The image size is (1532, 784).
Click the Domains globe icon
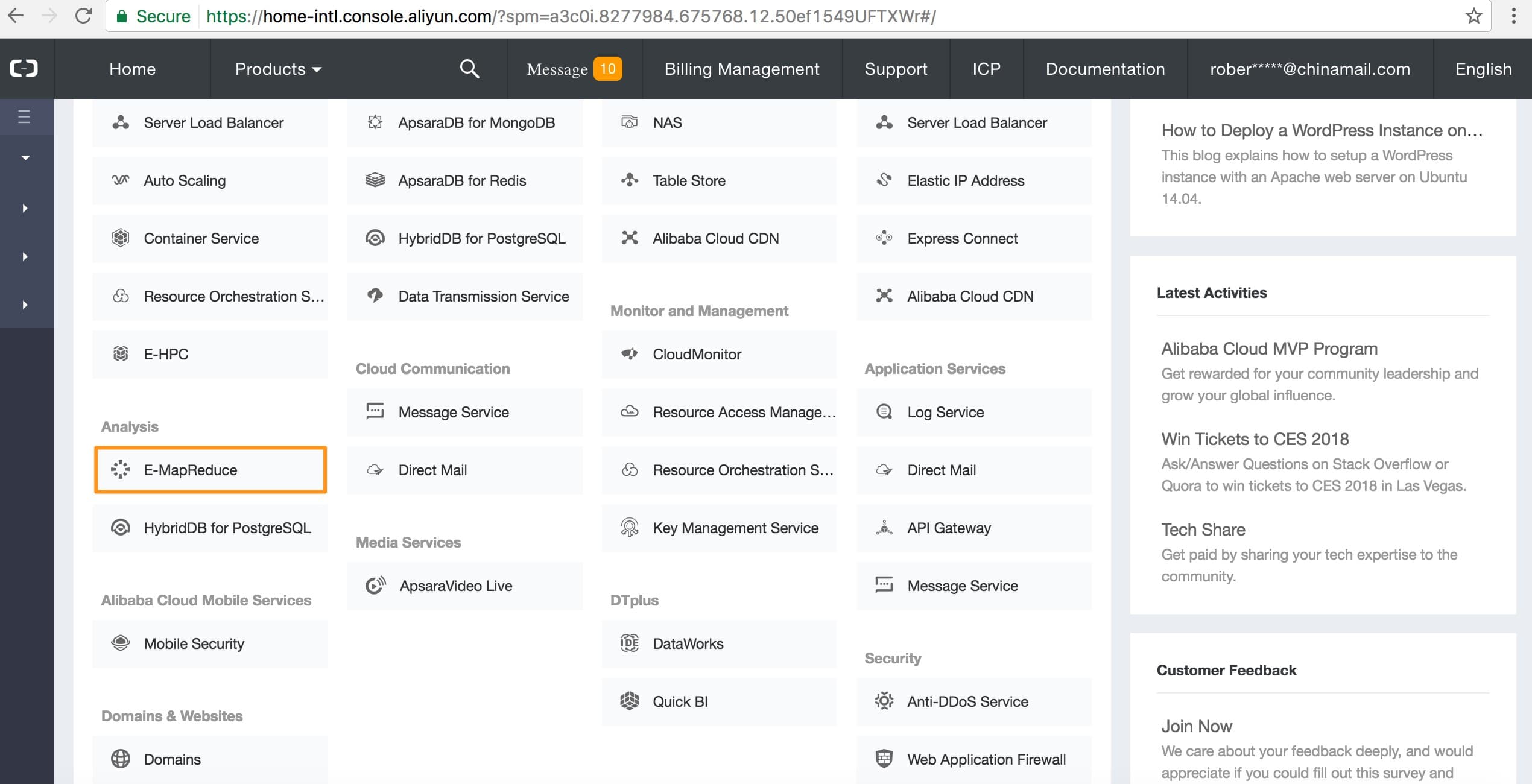coord(121,759)
